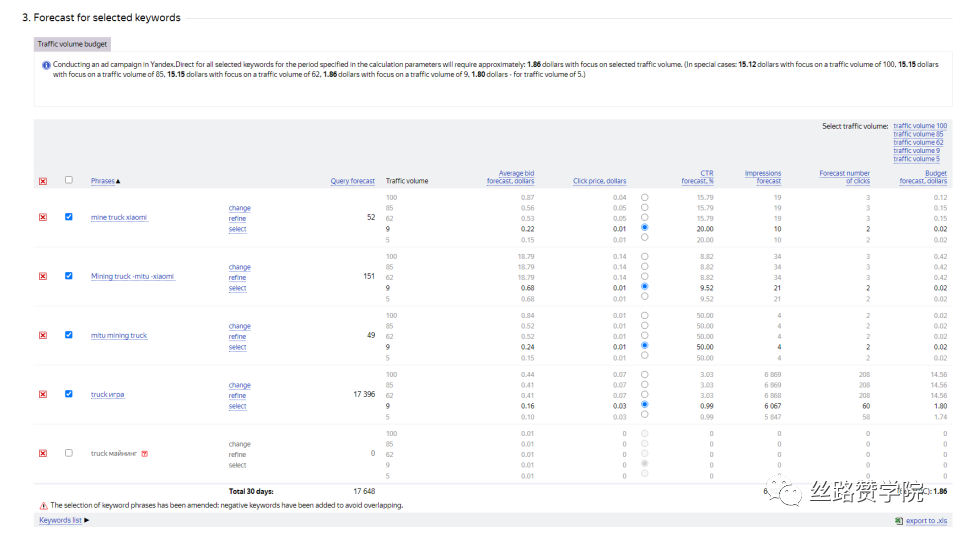Click 'refine' for 'Mining truck -mitu -xiaomi'
Viewport: 954px width, 533px height.
pos(237,277)
